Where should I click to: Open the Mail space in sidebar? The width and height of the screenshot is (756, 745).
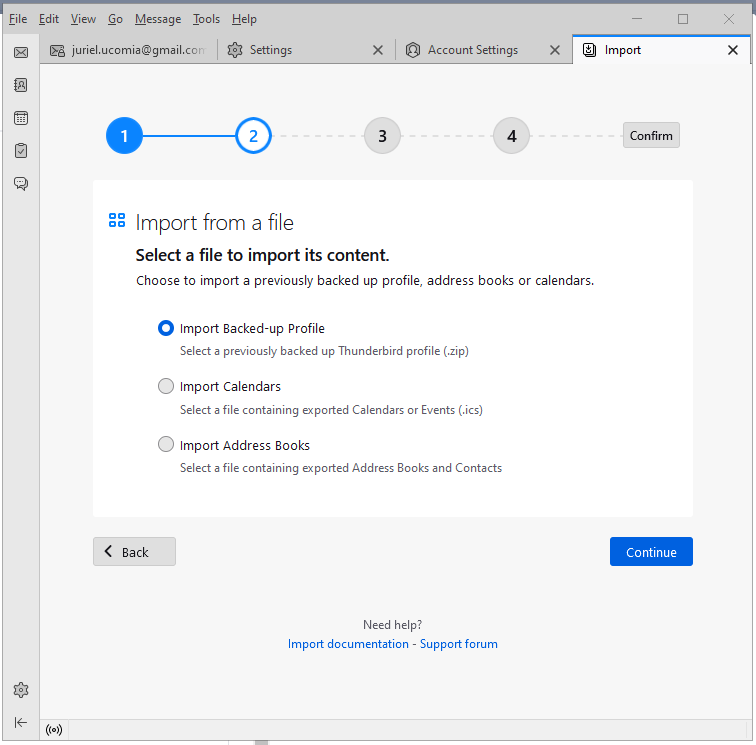click(21, 52)
